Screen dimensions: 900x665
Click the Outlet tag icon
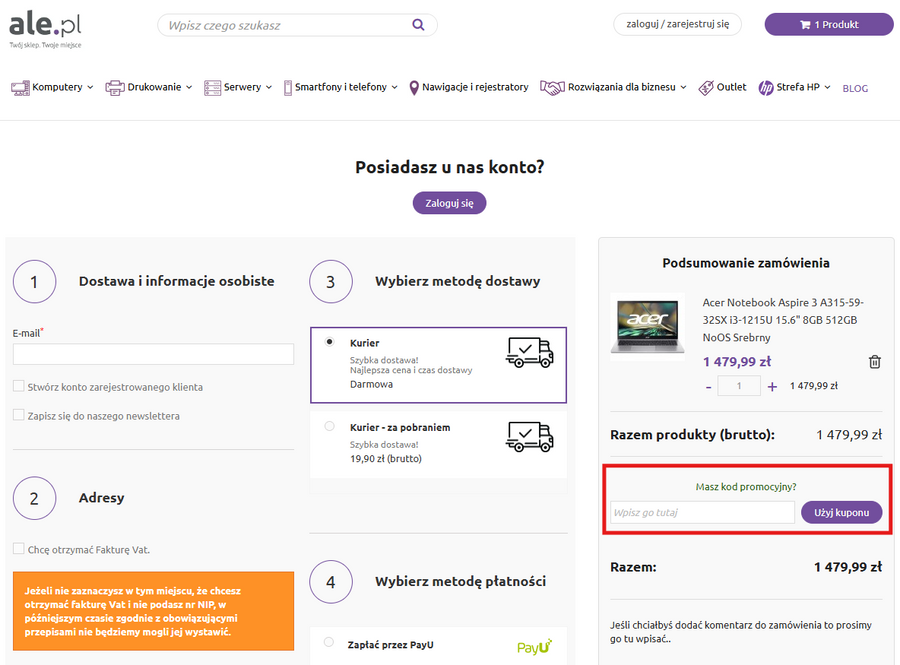(706, 88)
